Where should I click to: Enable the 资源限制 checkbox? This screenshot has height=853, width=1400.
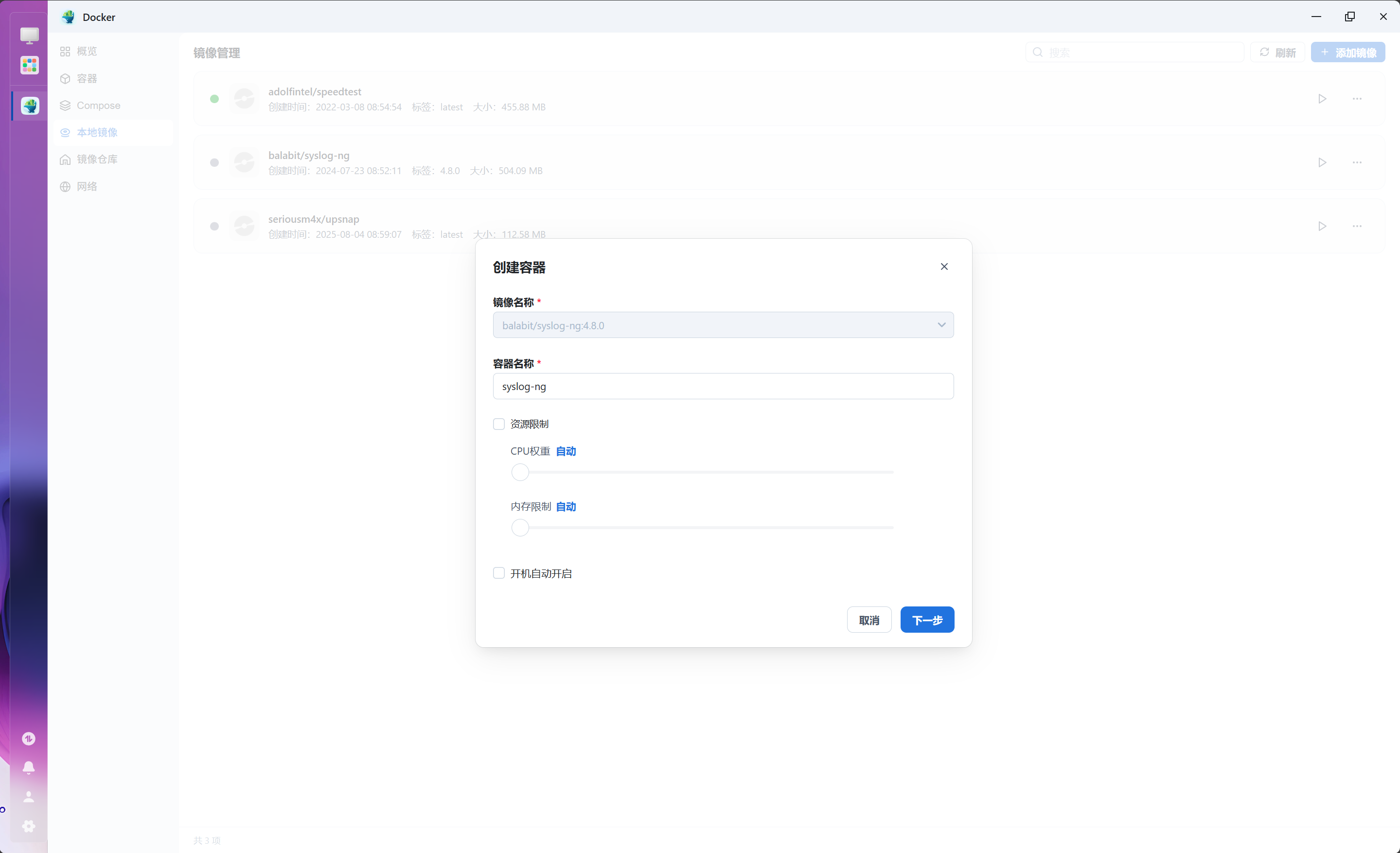pos(499,424)
